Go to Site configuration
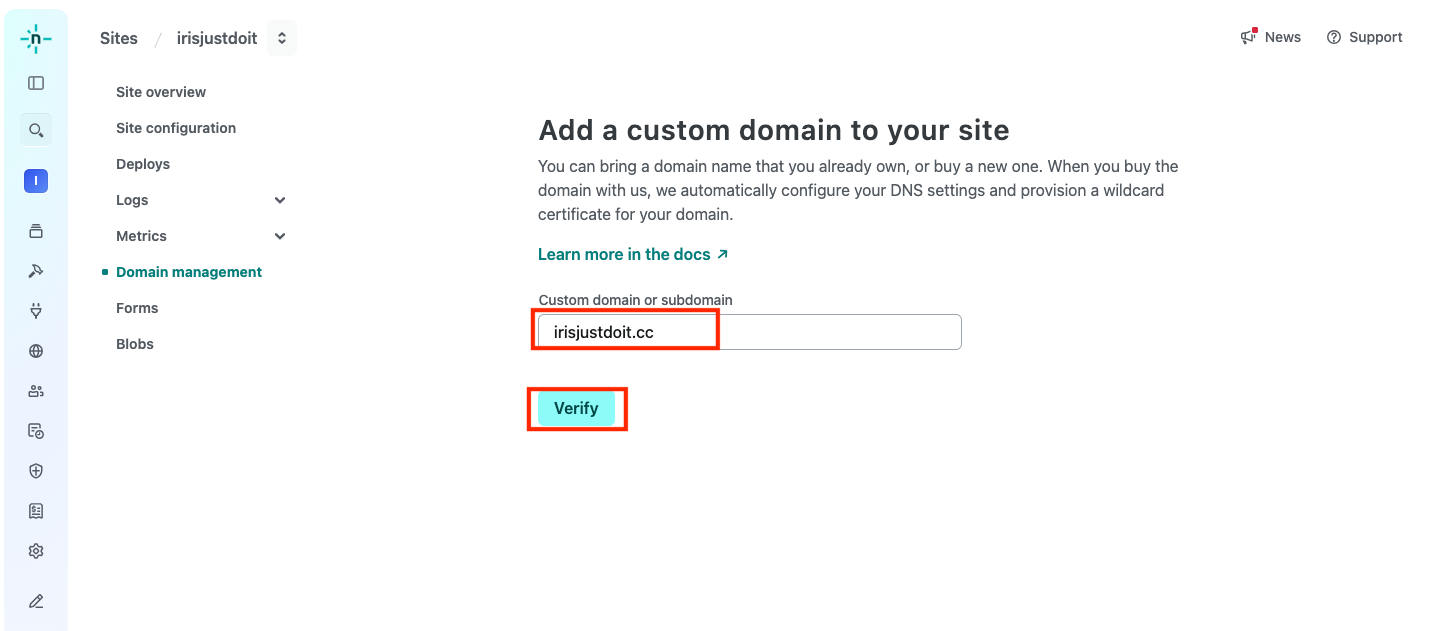 point(176,128)
